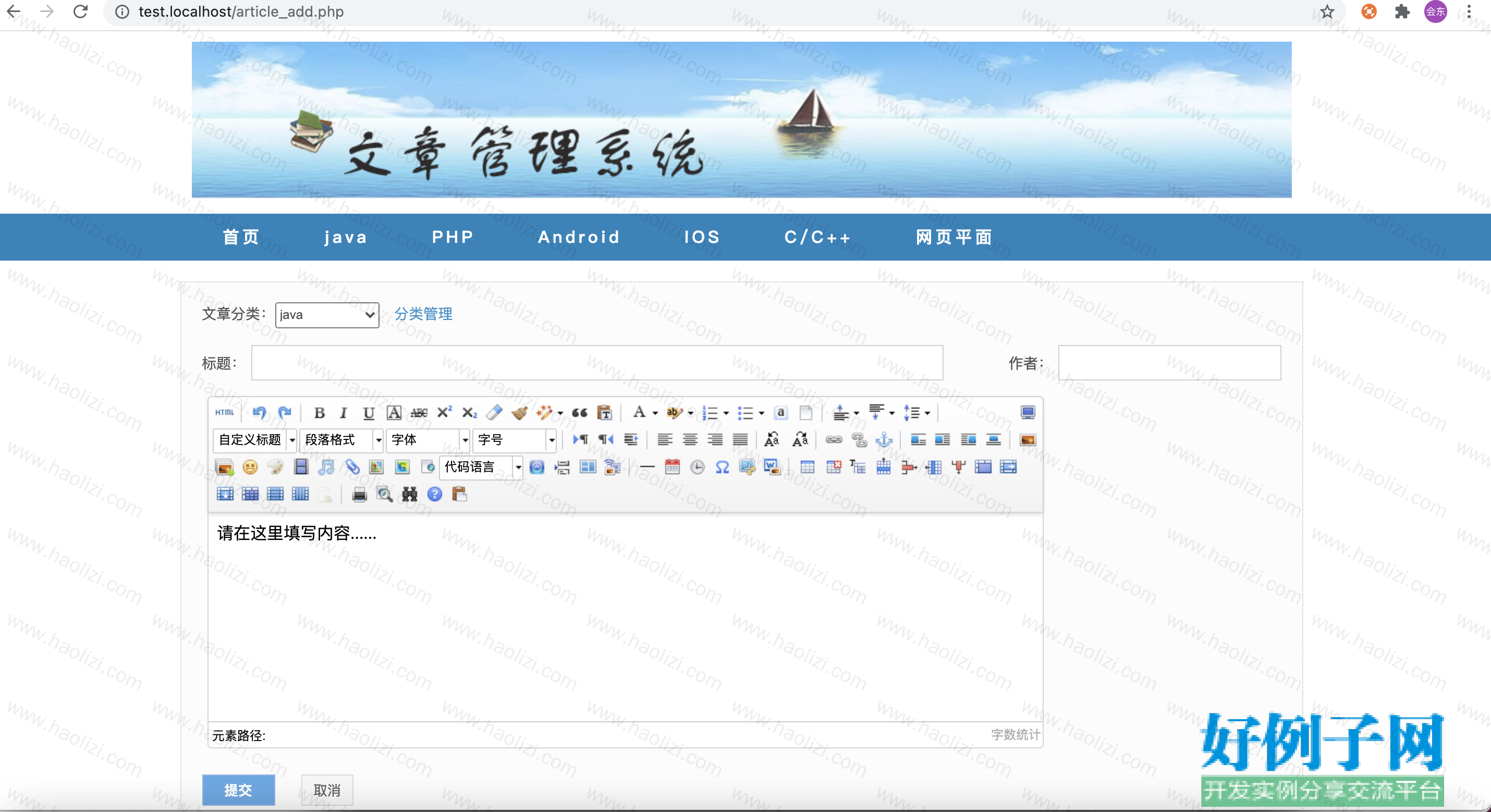
Task: Insert special character Omega icon
Action: (723, 467)
